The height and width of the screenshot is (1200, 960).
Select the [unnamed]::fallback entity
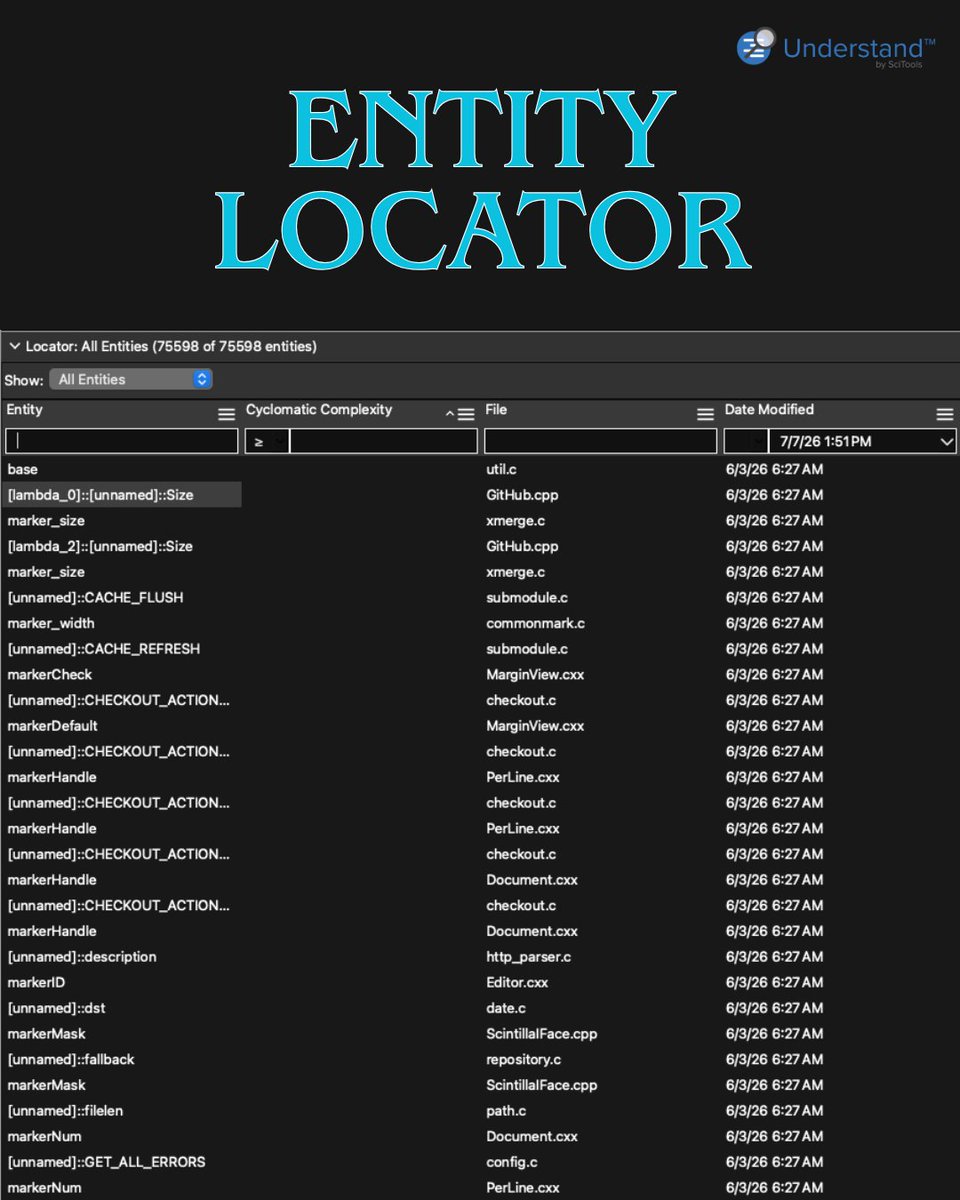pos(71,1059)
